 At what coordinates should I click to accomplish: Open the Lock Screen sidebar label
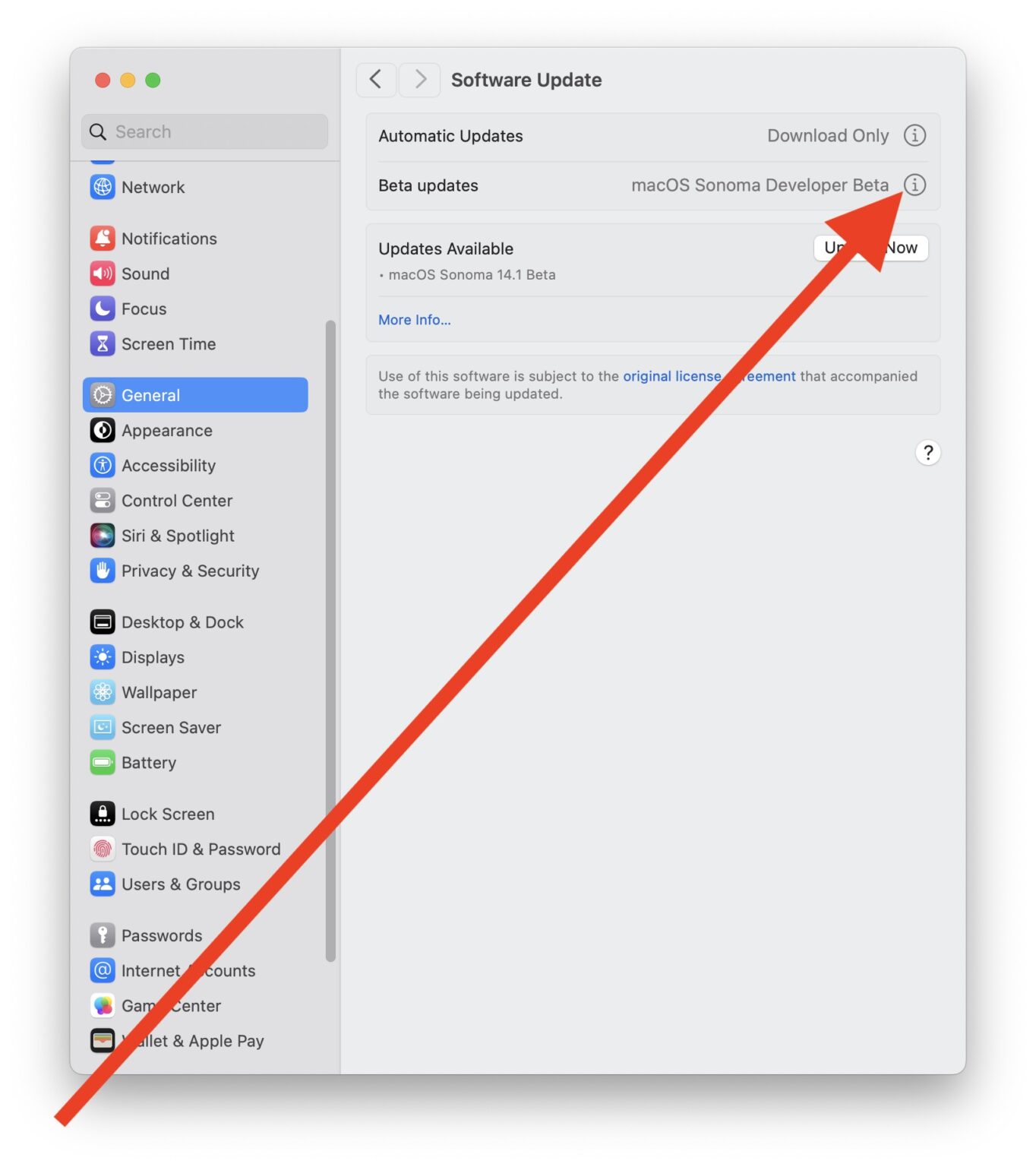click(x=168, y=814)
